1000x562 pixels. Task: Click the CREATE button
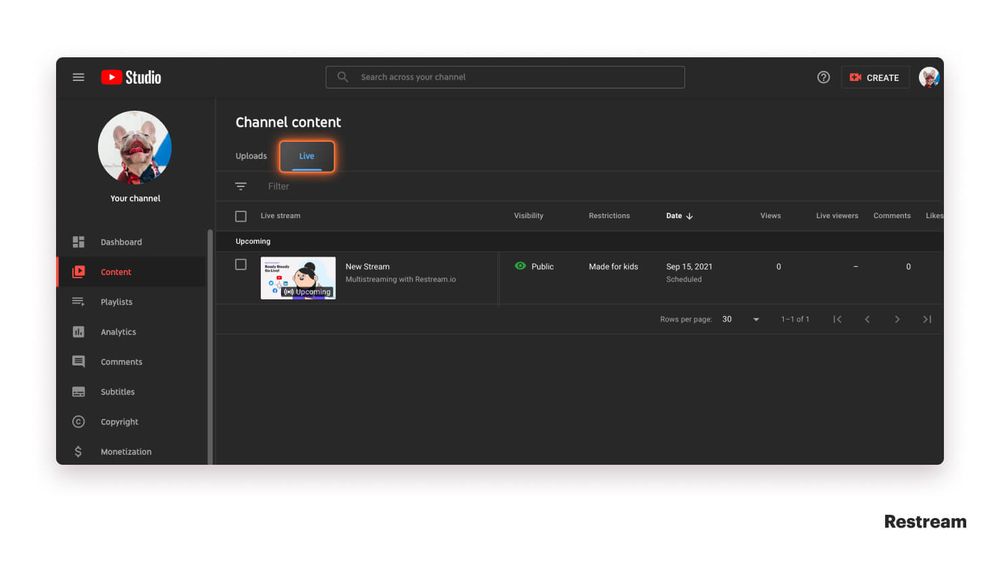coord(874,77)
